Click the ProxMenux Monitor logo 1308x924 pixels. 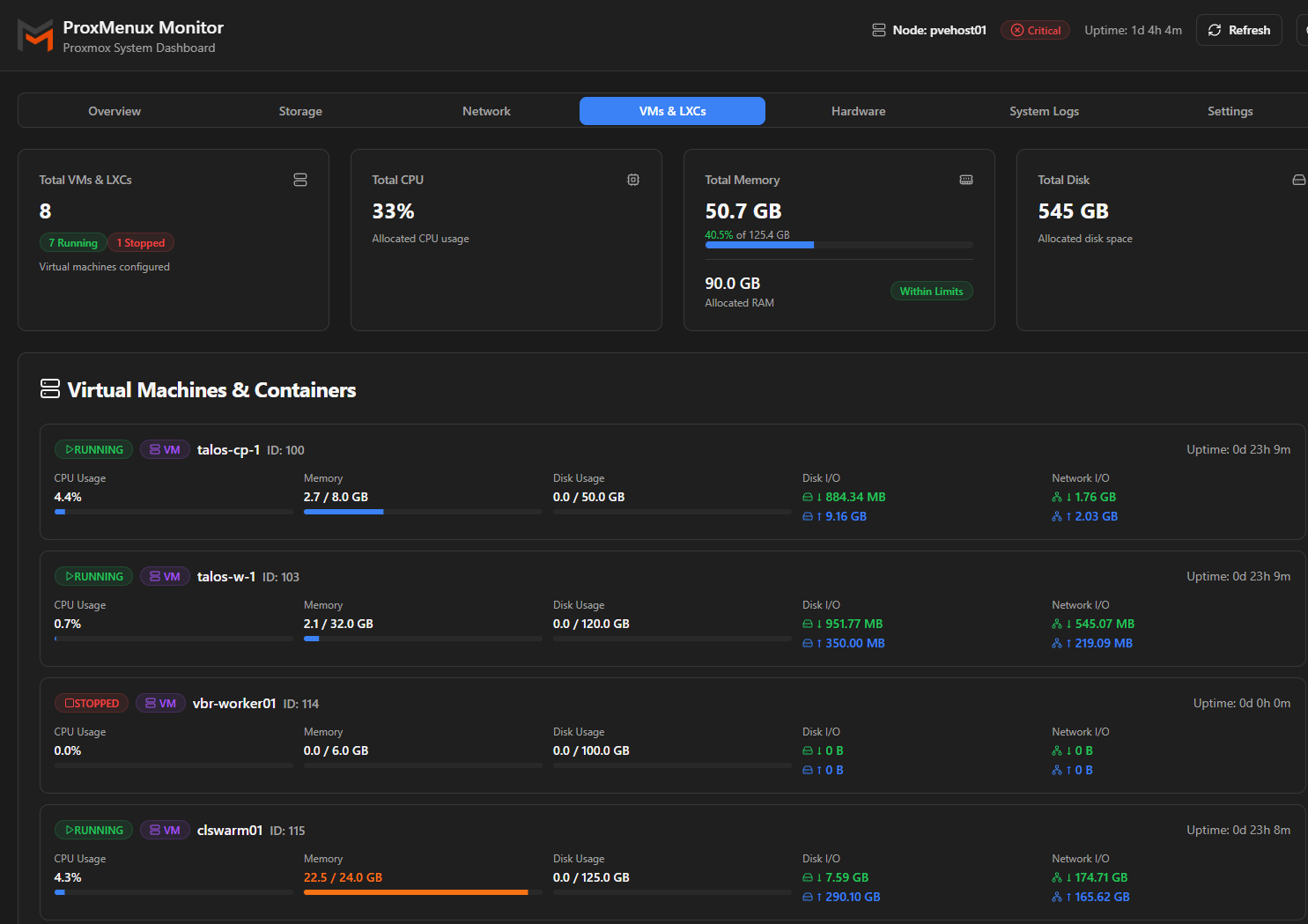[x=34, y=35]
